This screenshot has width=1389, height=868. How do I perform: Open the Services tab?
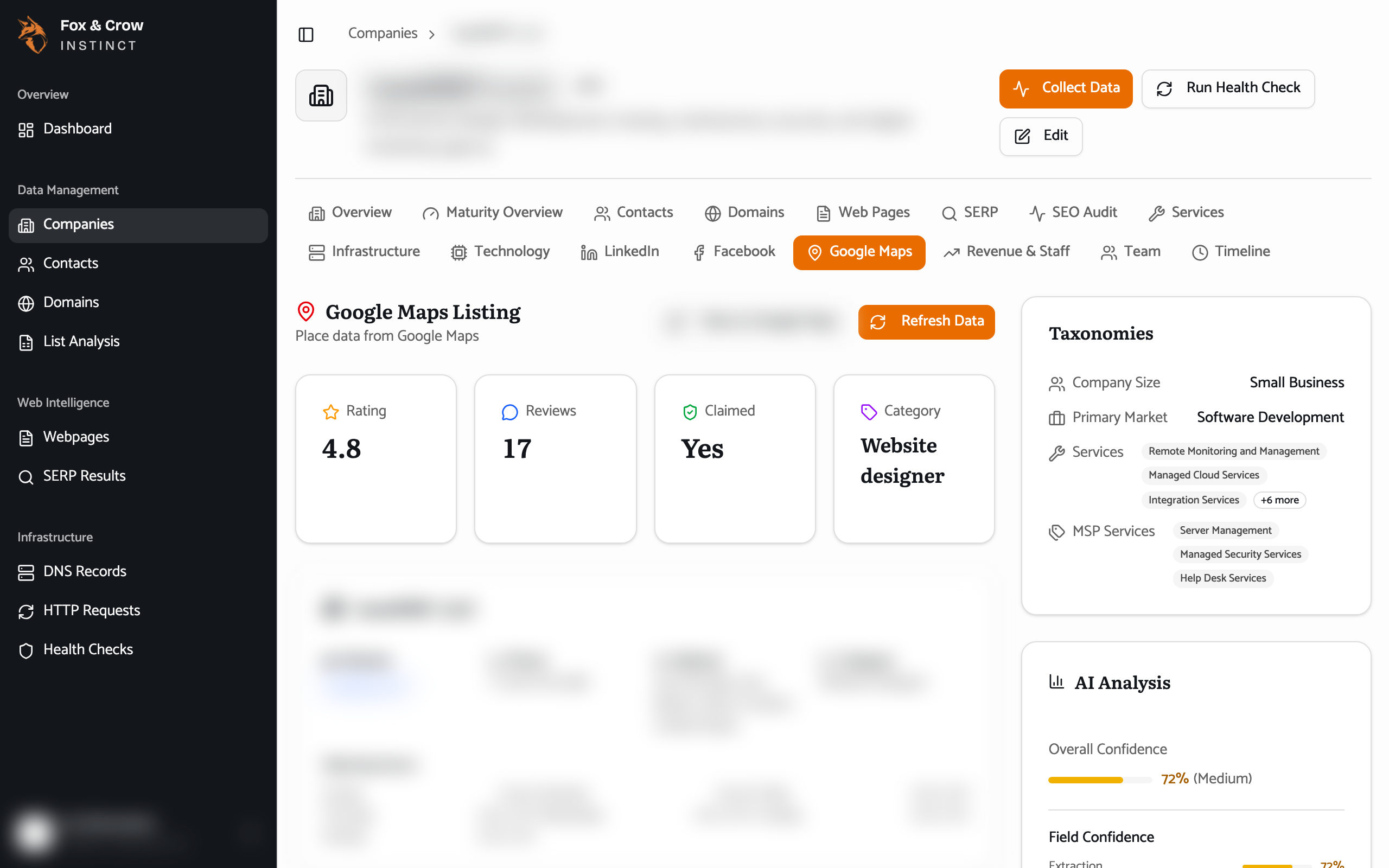coord(1187,213)
